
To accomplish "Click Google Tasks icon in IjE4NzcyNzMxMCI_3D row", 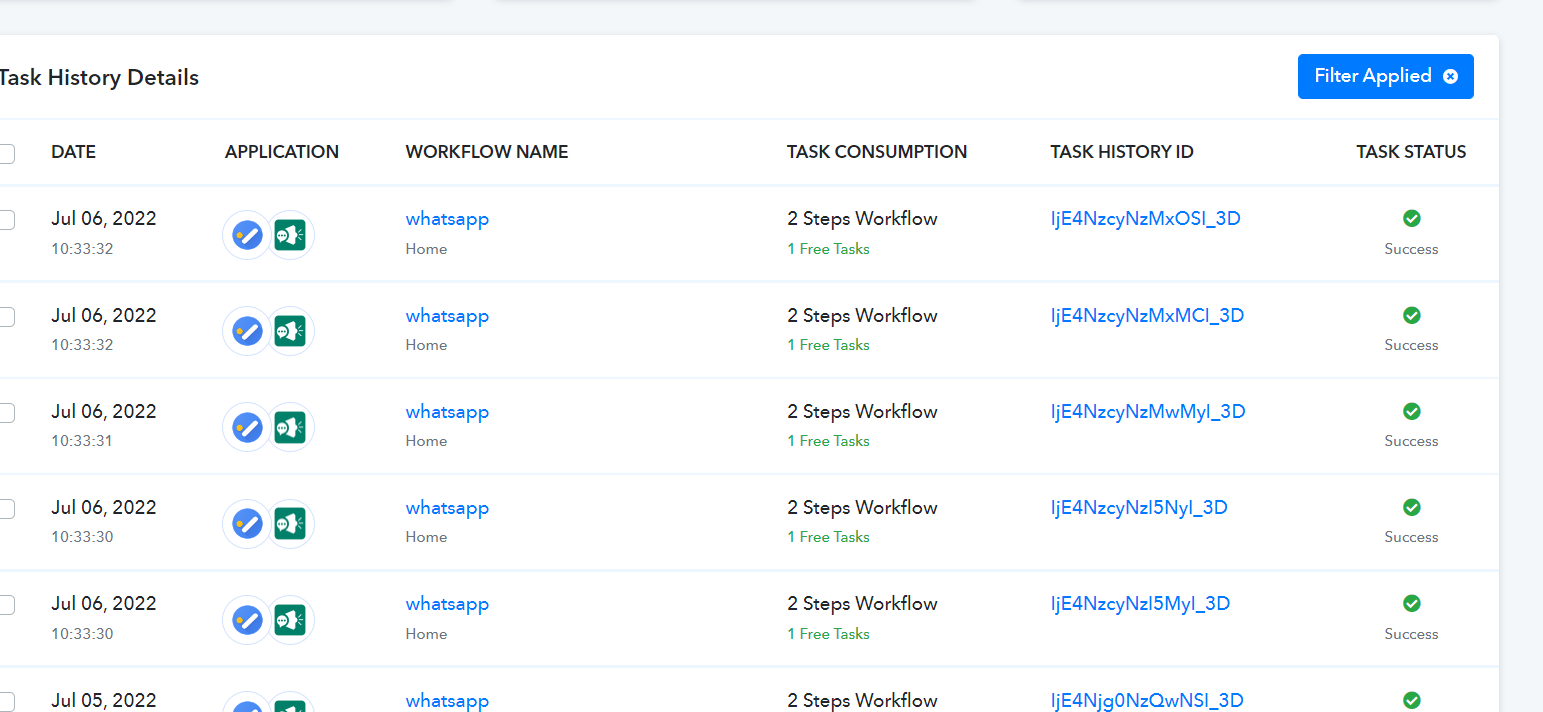I will 246,331.
